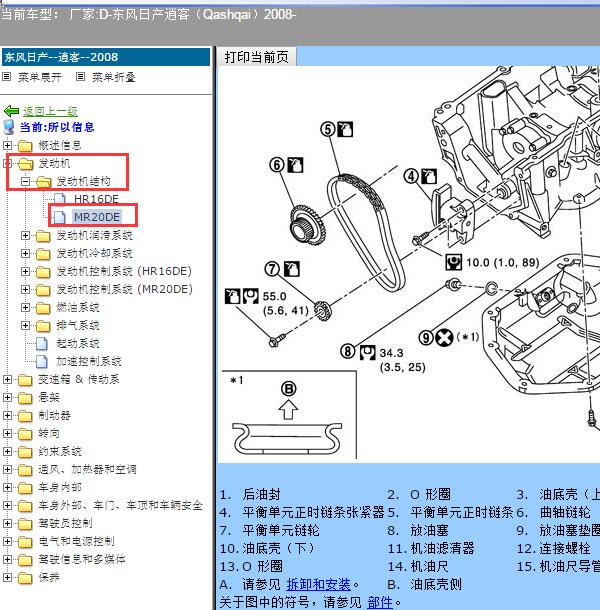Click the engine exploded-view diagram

click(x=409, y=265)
